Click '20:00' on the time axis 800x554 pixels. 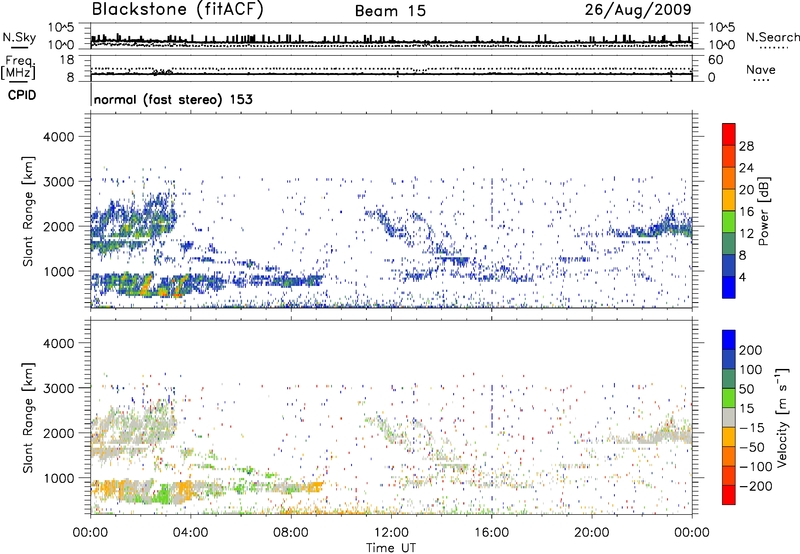click(592, 533)
